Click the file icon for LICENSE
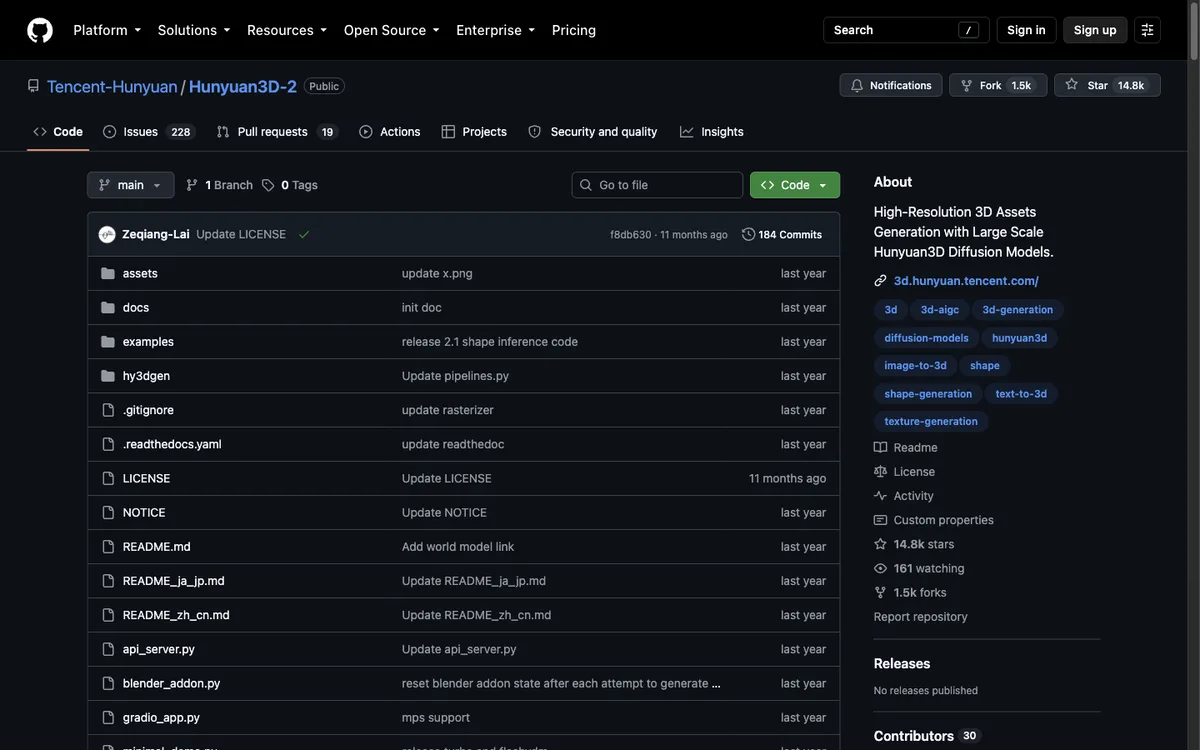This screenshot has width=1200, height=750. [x=108, y=478]
